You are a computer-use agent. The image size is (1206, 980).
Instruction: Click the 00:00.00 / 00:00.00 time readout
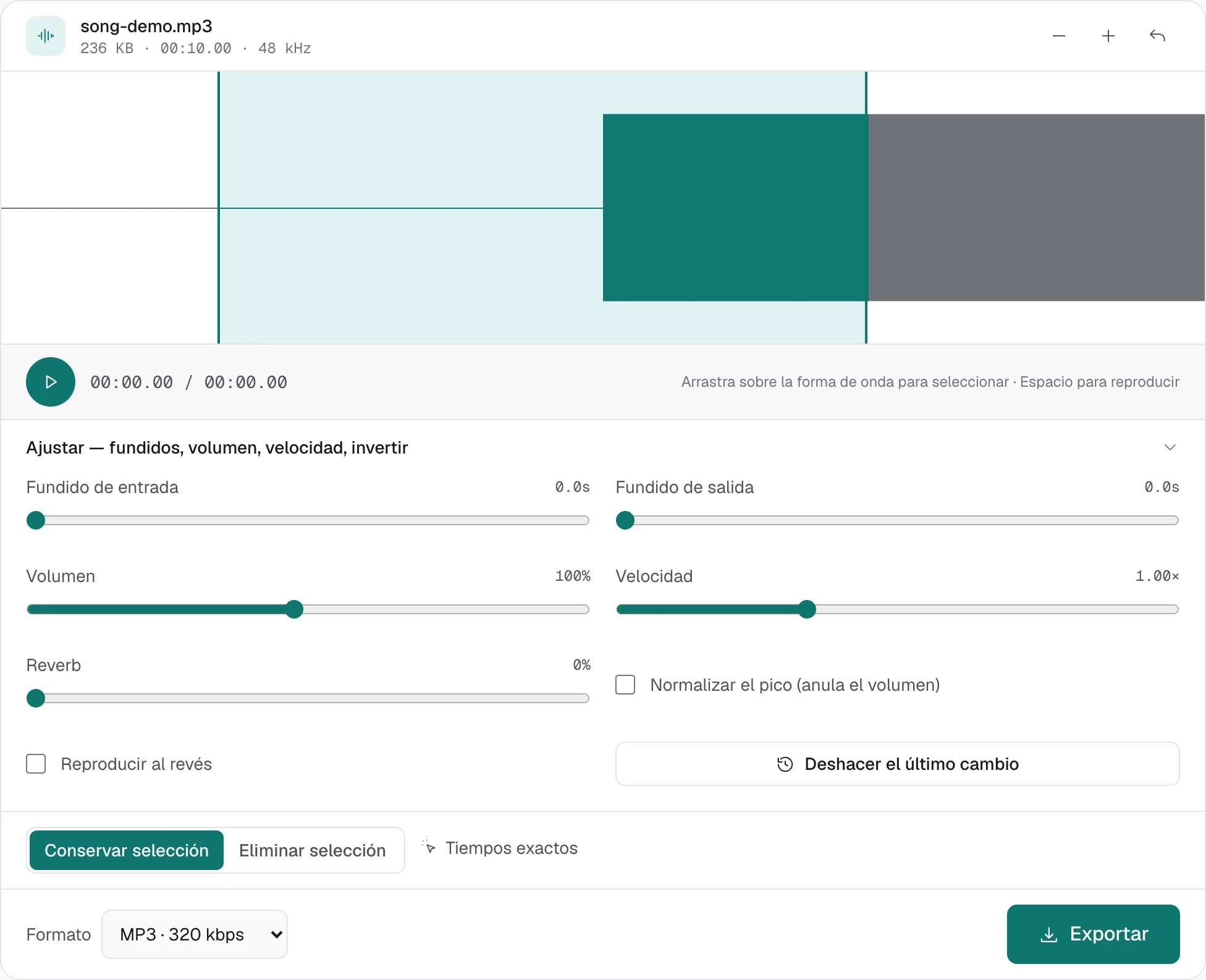(x=189, y=382)
